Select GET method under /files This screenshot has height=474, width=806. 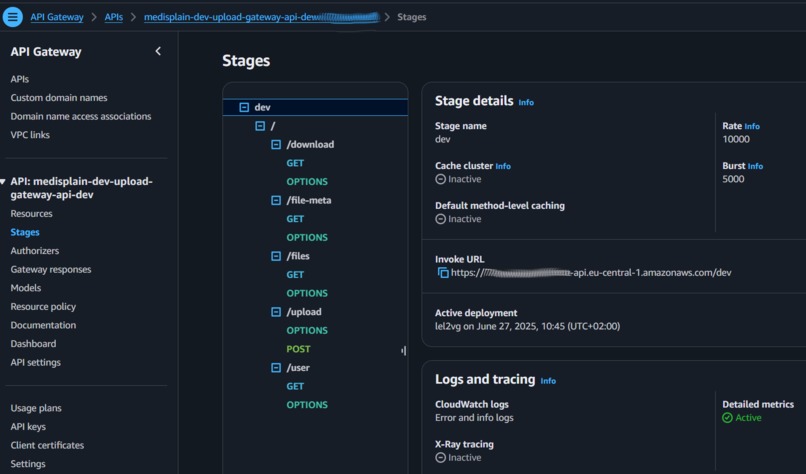coord(295,275)
